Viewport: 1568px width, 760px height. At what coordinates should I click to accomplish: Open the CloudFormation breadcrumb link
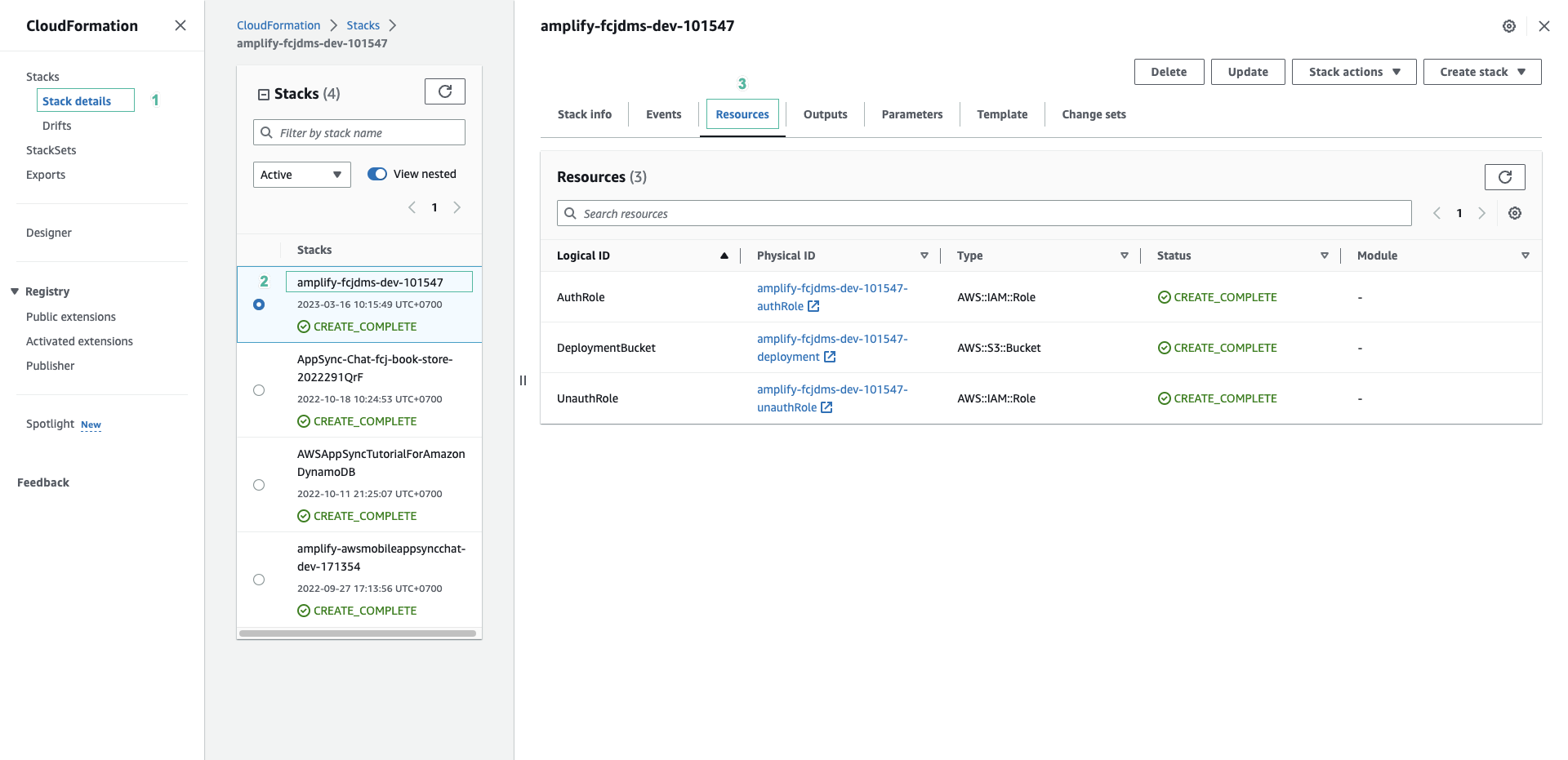point(278,25)
